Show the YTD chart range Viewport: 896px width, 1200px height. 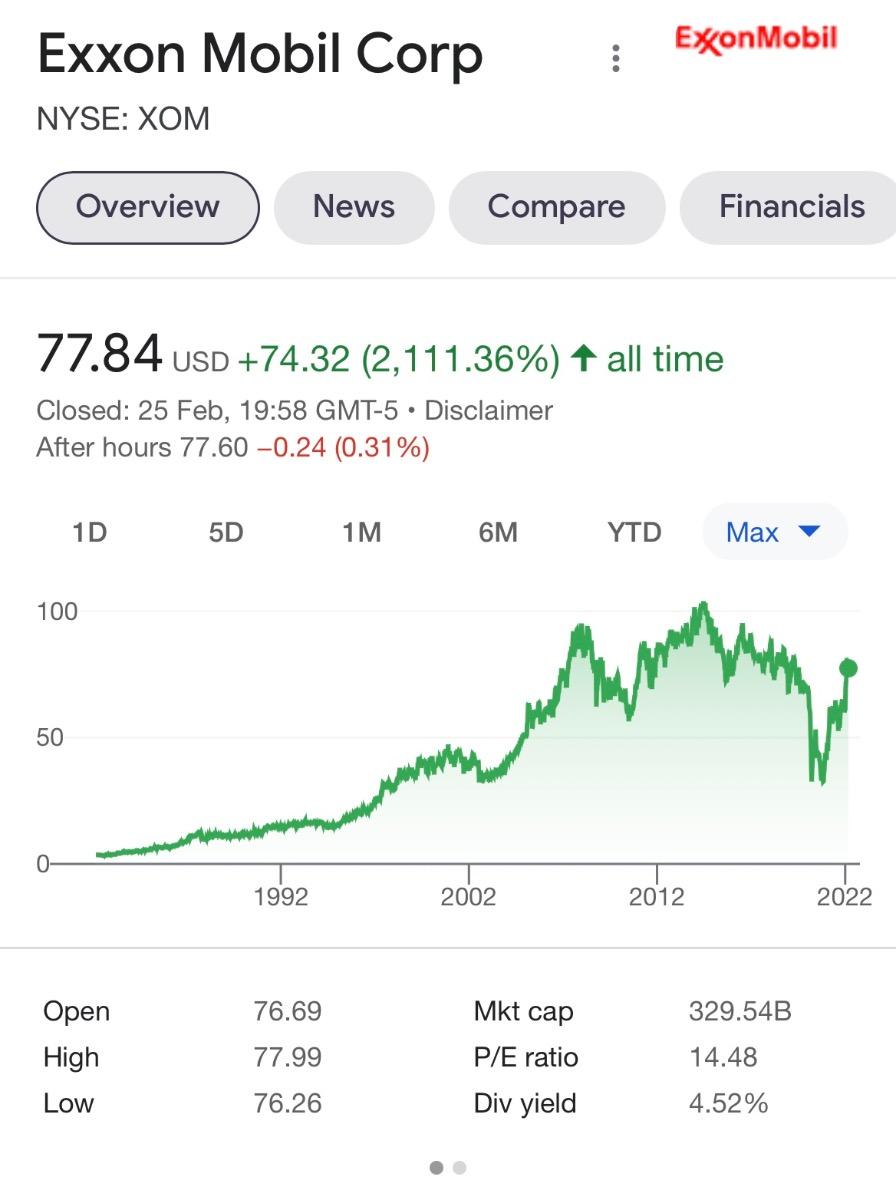pos(634,532)
